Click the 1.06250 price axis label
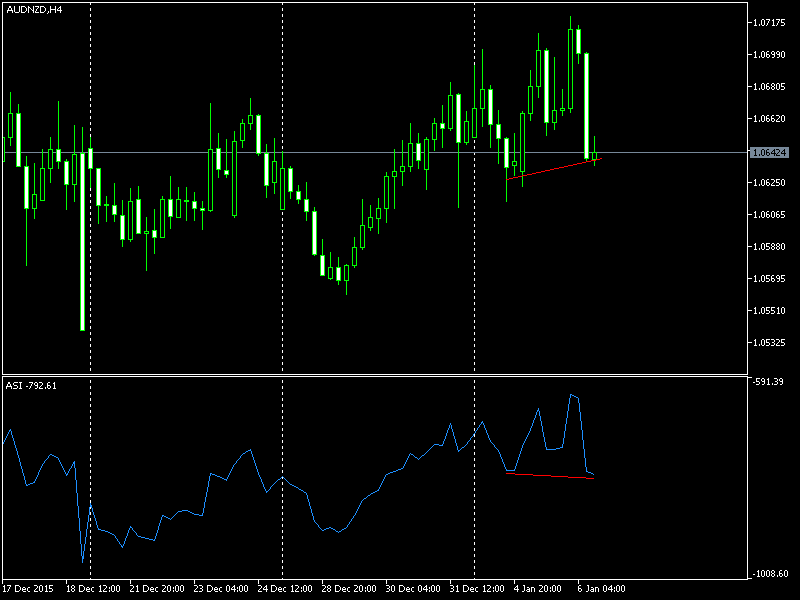 pos(769,183)
